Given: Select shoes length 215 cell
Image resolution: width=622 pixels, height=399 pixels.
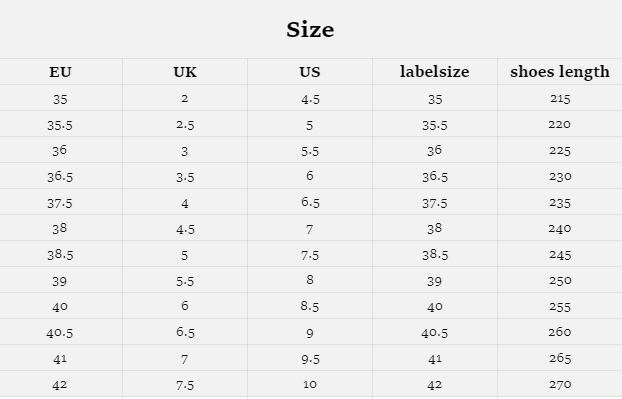Looking at the screenshot, I should click(x=560, y=98).
